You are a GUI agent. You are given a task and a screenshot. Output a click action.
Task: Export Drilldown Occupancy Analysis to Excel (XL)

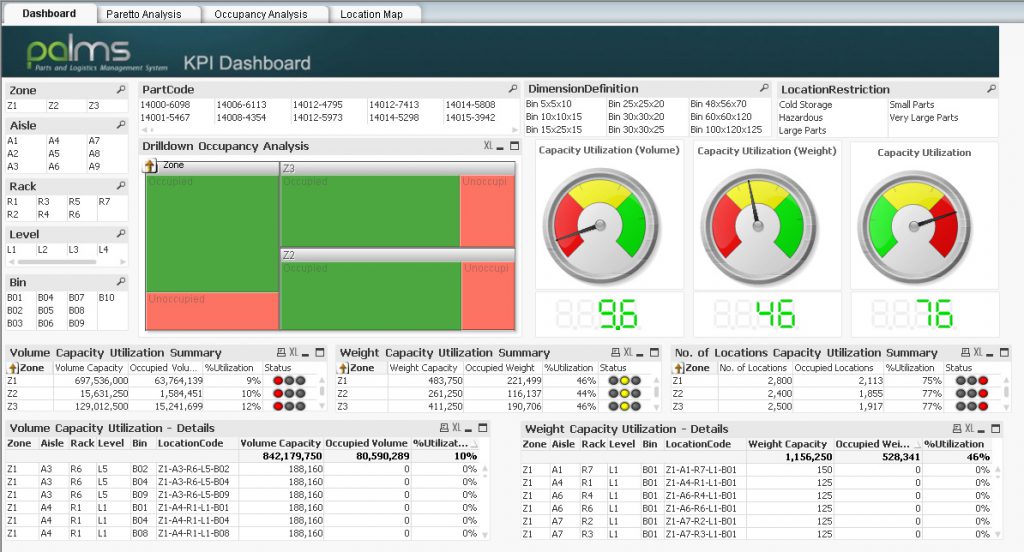(488, 146)
